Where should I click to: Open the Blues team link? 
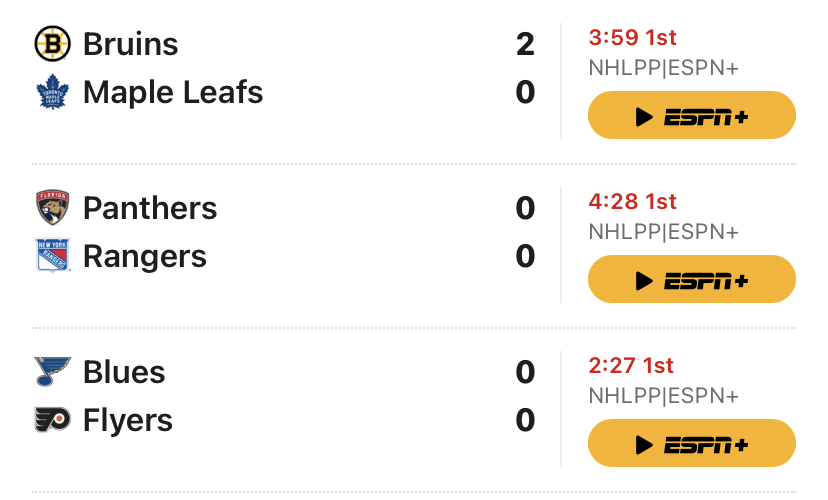coord(124,372)
